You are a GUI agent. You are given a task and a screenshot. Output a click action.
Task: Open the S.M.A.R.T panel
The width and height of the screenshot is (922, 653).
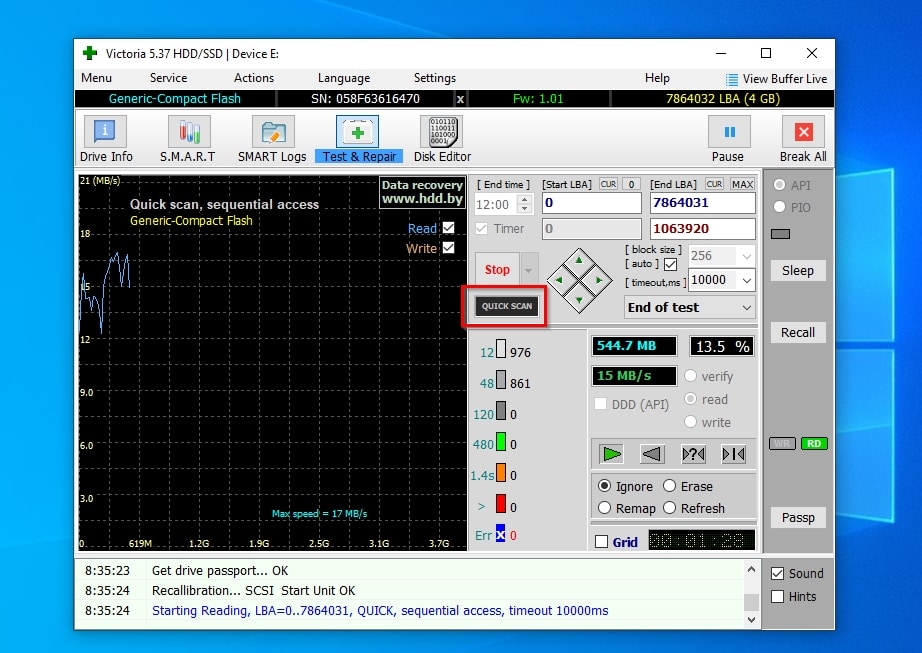(x=188, y=139)
